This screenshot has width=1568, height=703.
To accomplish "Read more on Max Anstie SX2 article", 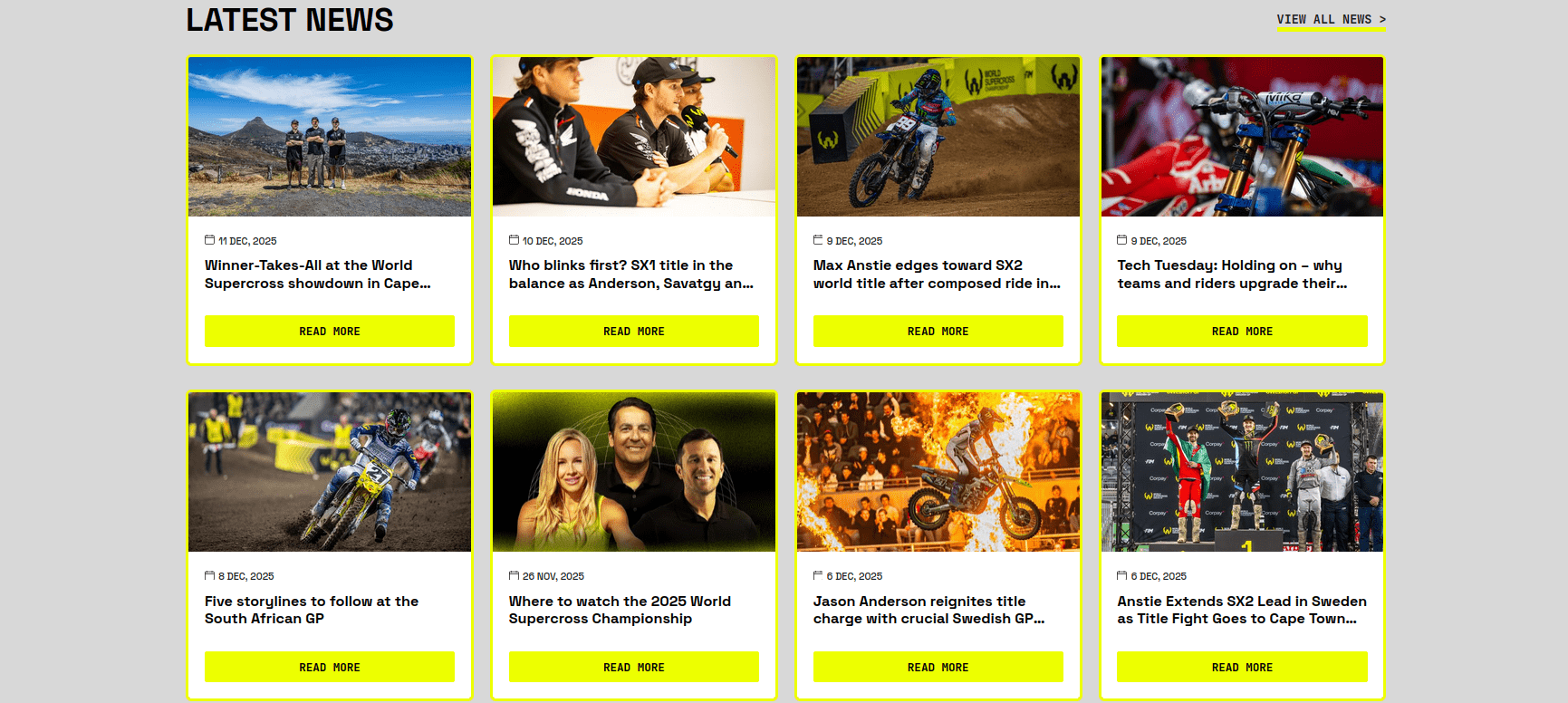I will (x=938, y=332).
